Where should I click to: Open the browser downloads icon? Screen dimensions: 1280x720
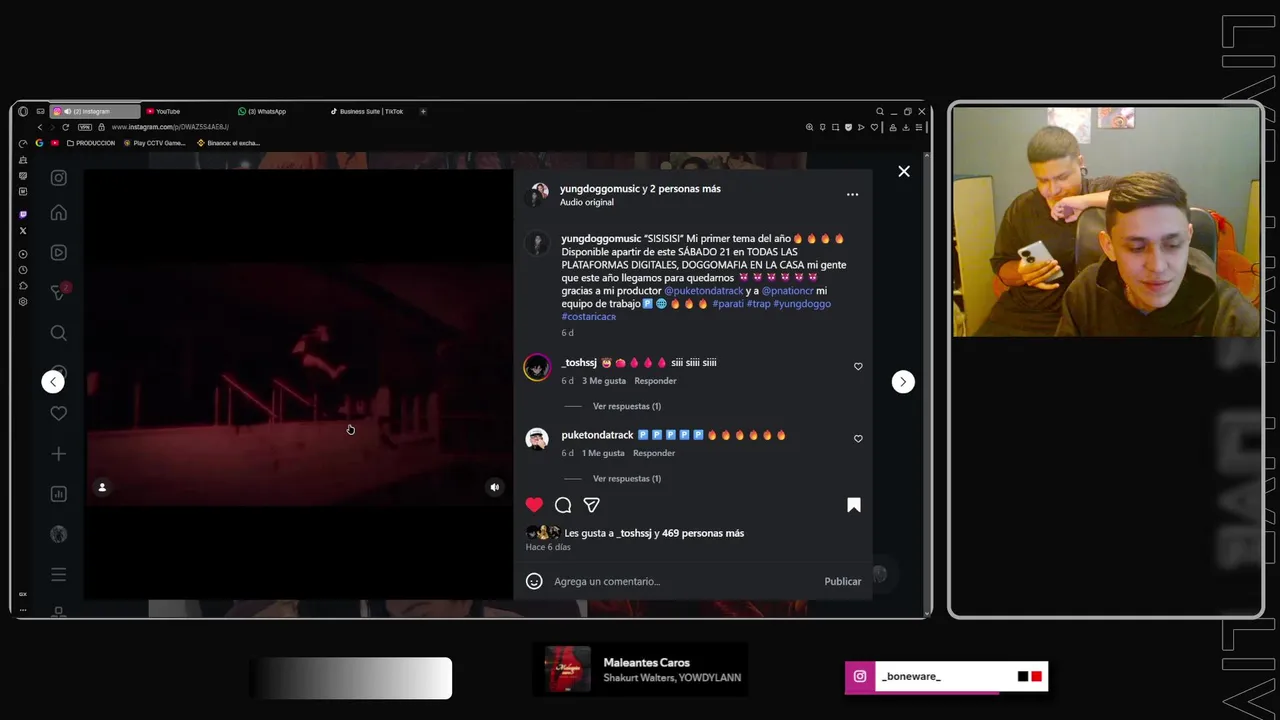click(906, 127)
